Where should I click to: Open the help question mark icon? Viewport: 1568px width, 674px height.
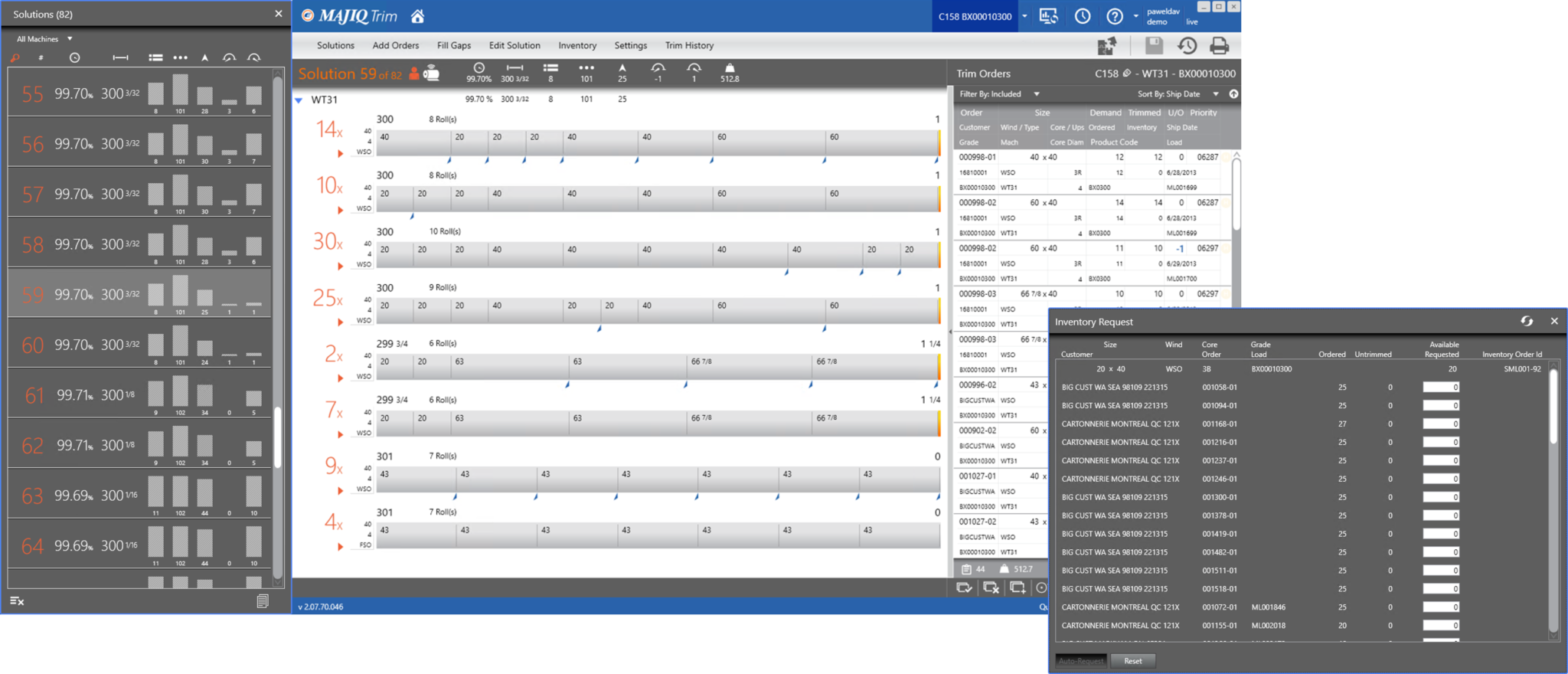(x=1115, y=16)
